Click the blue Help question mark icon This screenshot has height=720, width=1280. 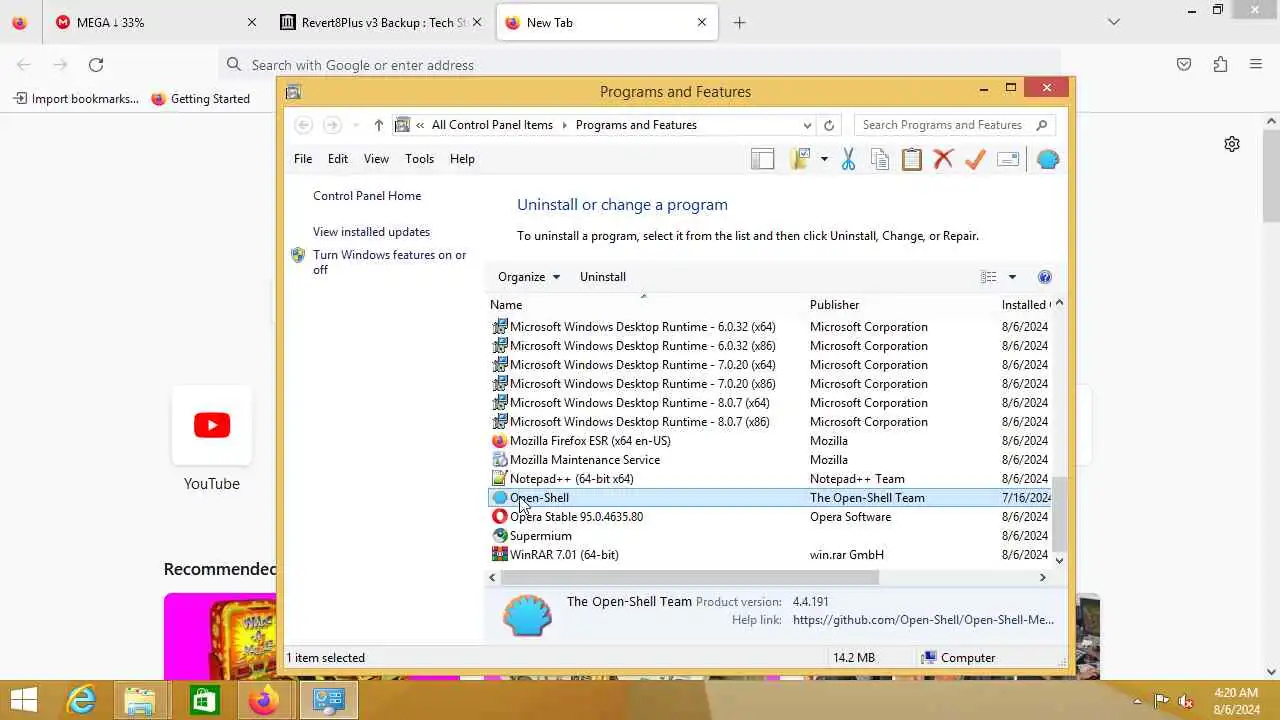1045,277
